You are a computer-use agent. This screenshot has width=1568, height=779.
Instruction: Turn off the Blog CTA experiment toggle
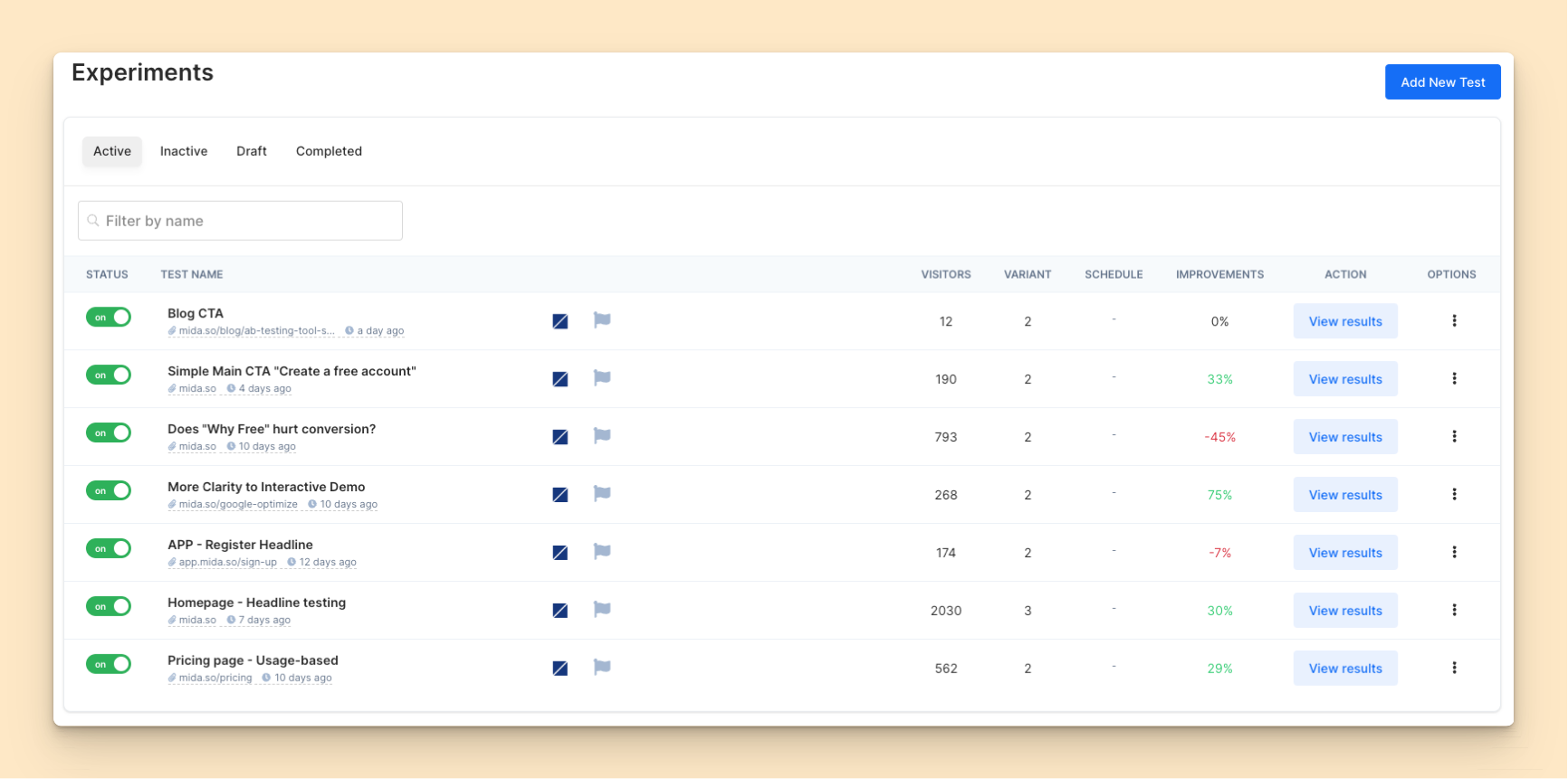pos(109,317)
